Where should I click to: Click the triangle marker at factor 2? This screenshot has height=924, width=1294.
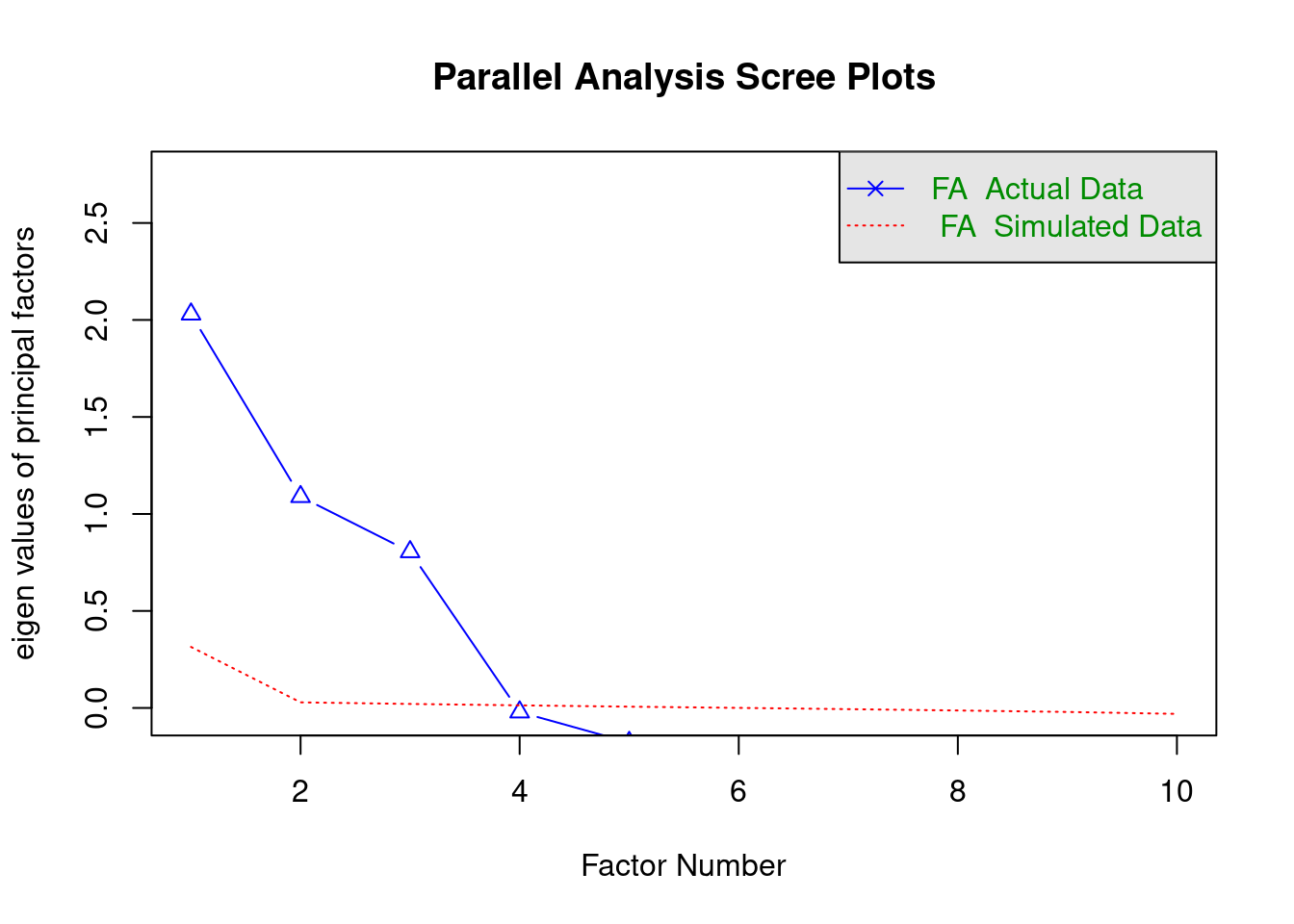300,496
